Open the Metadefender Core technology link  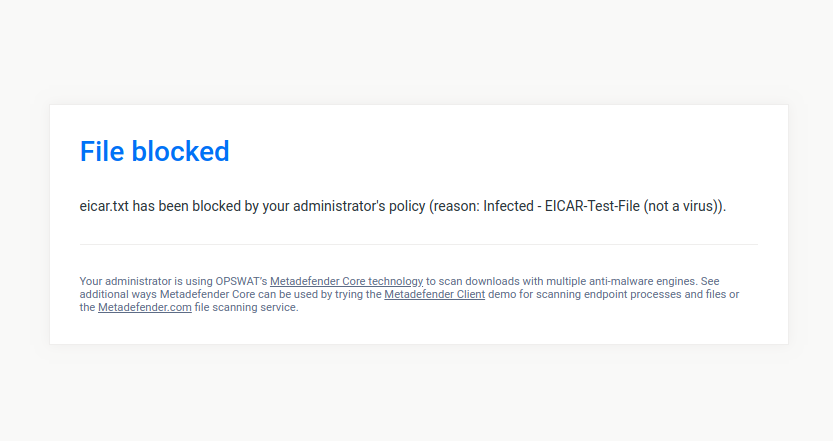(346, 282)
